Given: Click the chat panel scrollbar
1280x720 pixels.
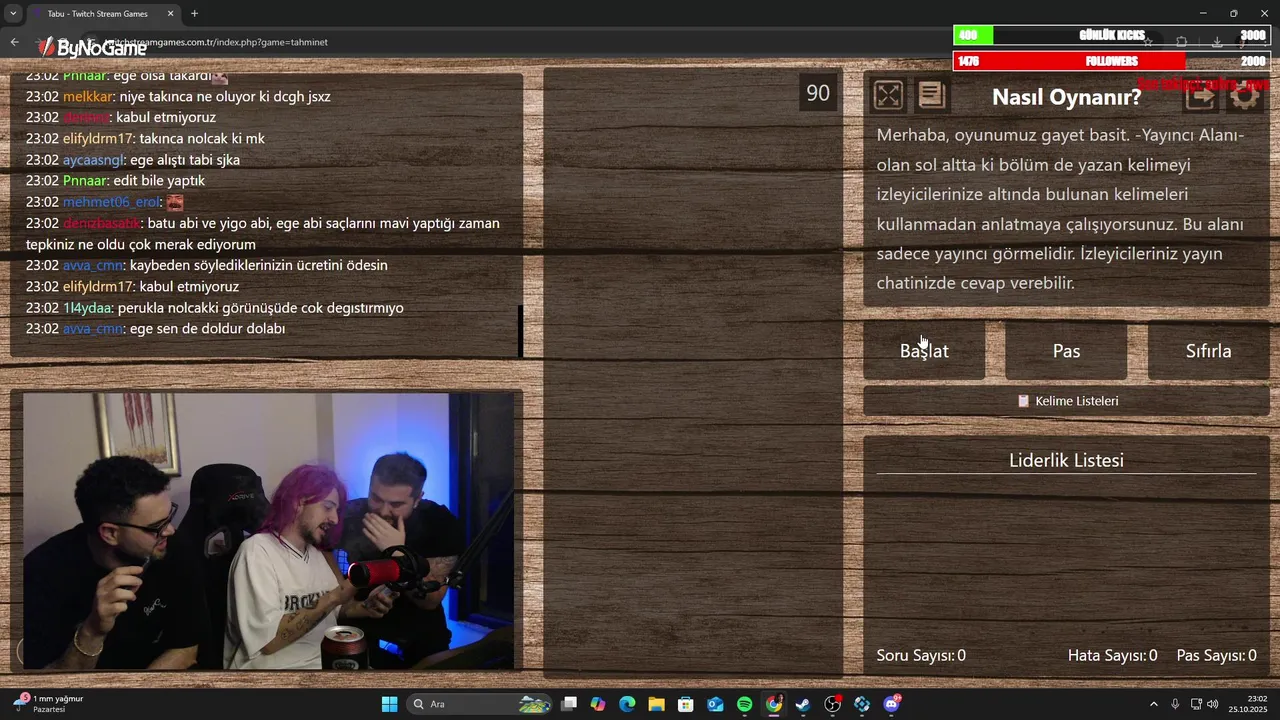Looking at the screenshot, I should point(520,330).
